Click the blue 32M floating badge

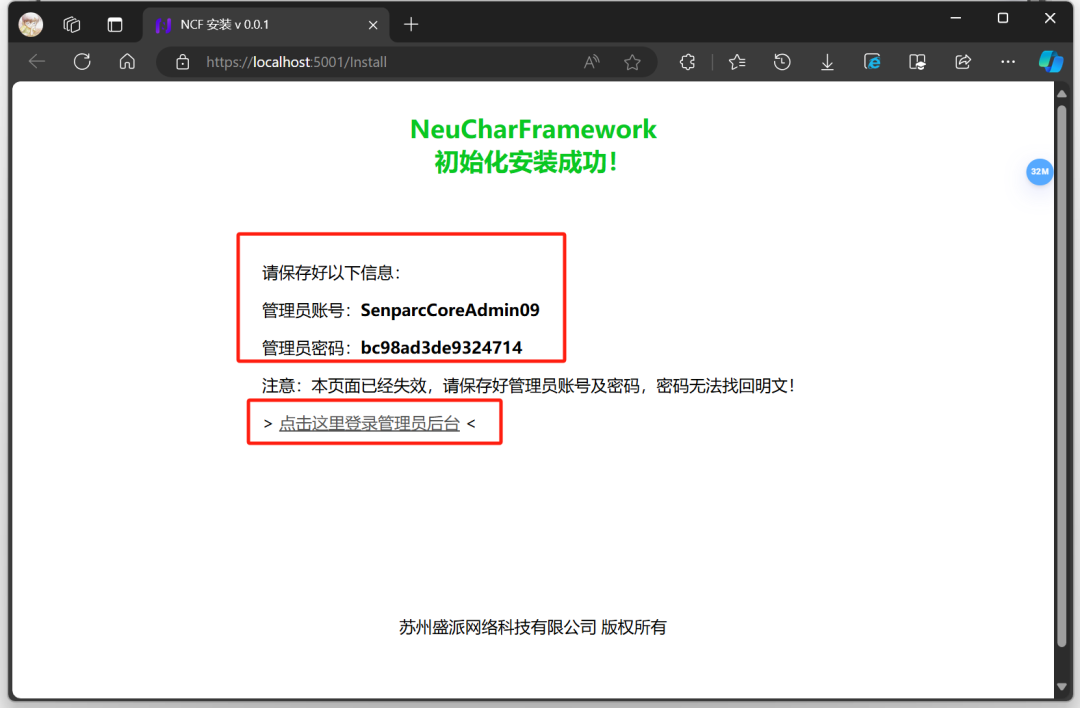pos(1039,171)
